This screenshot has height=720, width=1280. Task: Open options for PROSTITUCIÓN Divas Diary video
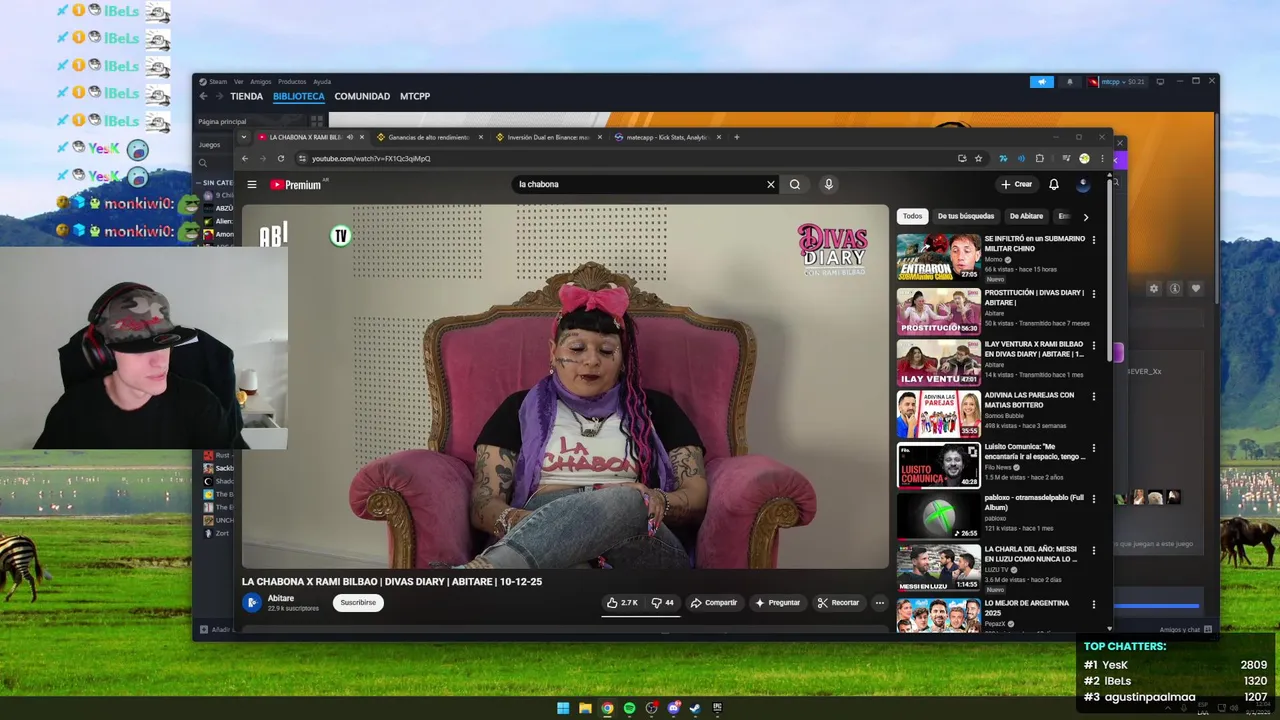point(1094,294)
